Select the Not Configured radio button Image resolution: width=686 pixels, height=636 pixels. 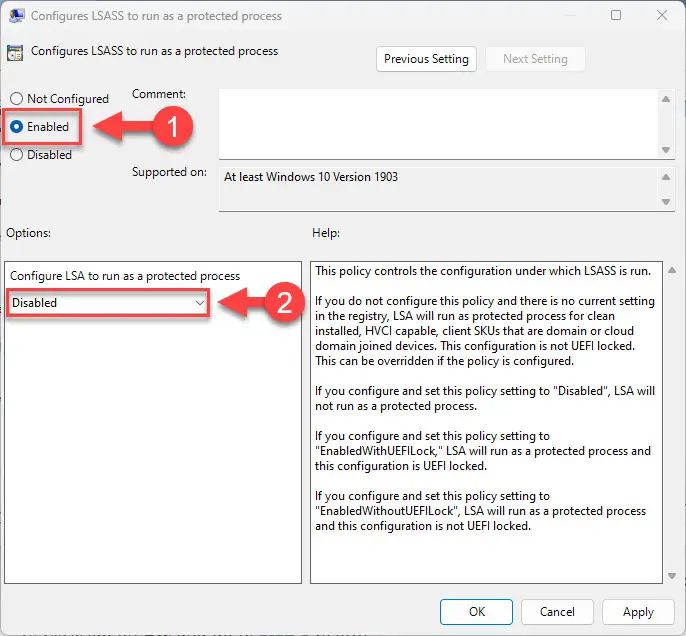click(x=16, y=98)
